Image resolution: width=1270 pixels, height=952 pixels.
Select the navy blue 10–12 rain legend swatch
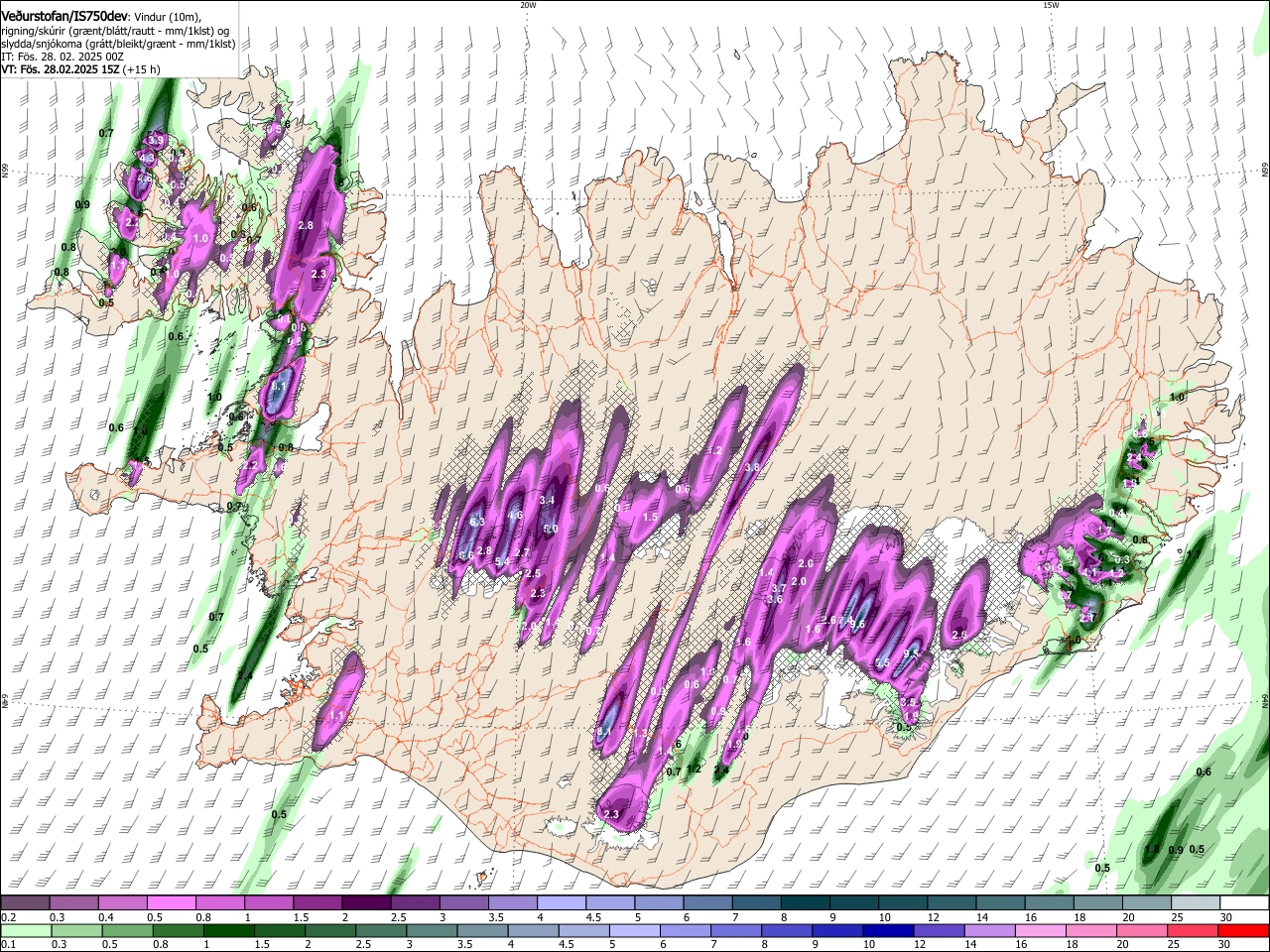click(x=888, y=930)
